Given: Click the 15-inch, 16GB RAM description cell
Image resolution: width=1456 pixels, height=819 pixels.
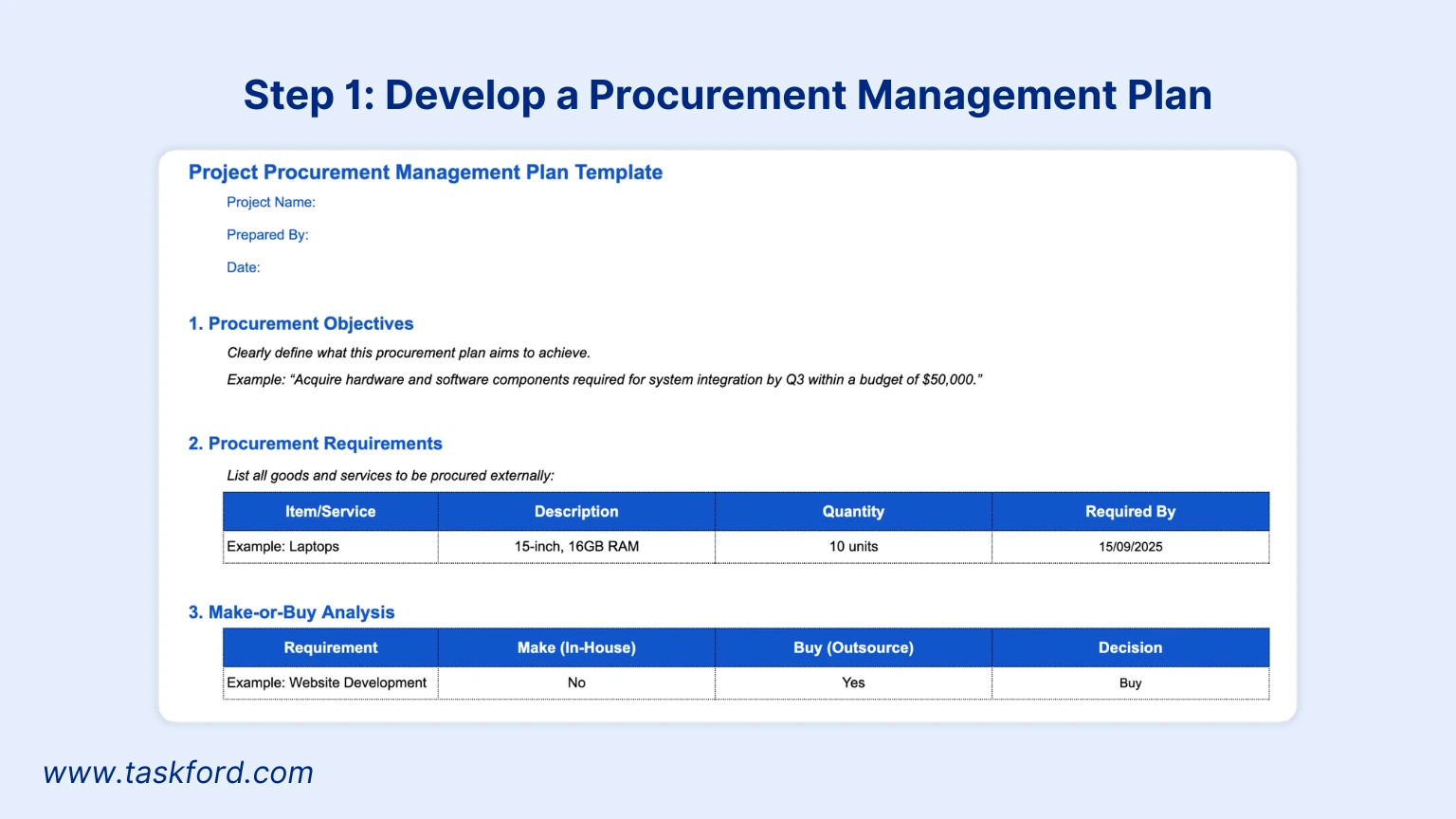Looking at the screenshot, I should coord(576,547).
